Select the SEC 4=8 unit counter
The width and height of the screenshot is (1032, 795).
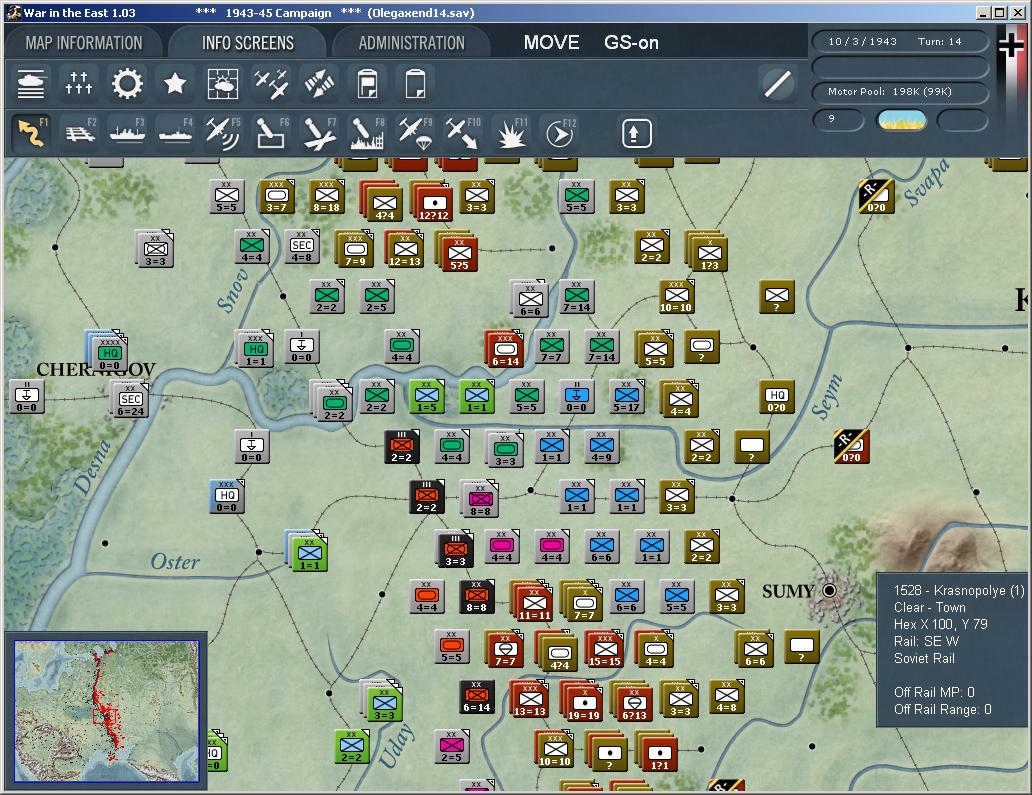coord(301,247)
